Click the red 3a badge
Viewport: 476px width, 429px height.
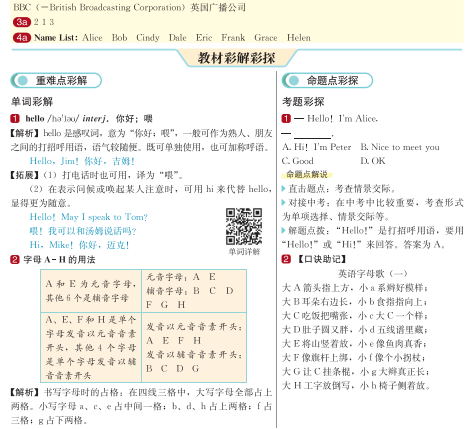[22, 22]
